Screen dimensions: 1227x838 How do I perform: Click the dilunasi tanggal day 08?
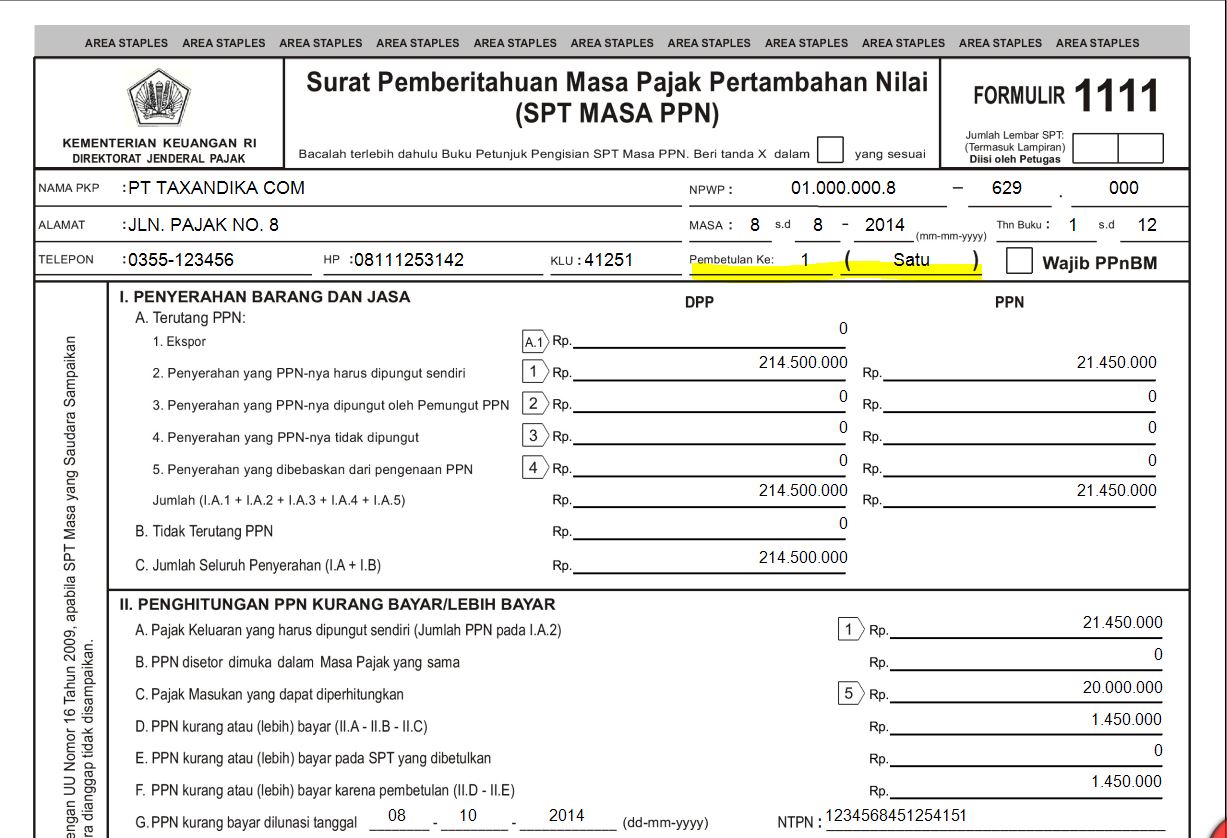(x=397, y=815)
